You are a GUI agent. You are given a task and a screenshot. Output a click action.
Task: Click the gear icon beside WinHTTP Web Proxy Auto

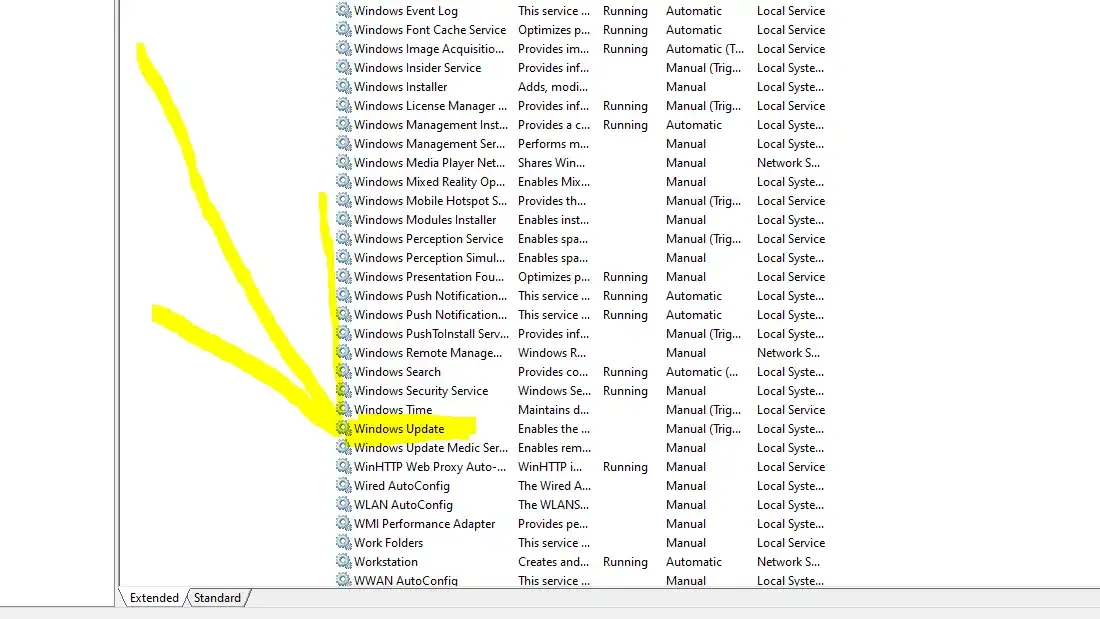(343, 466)
